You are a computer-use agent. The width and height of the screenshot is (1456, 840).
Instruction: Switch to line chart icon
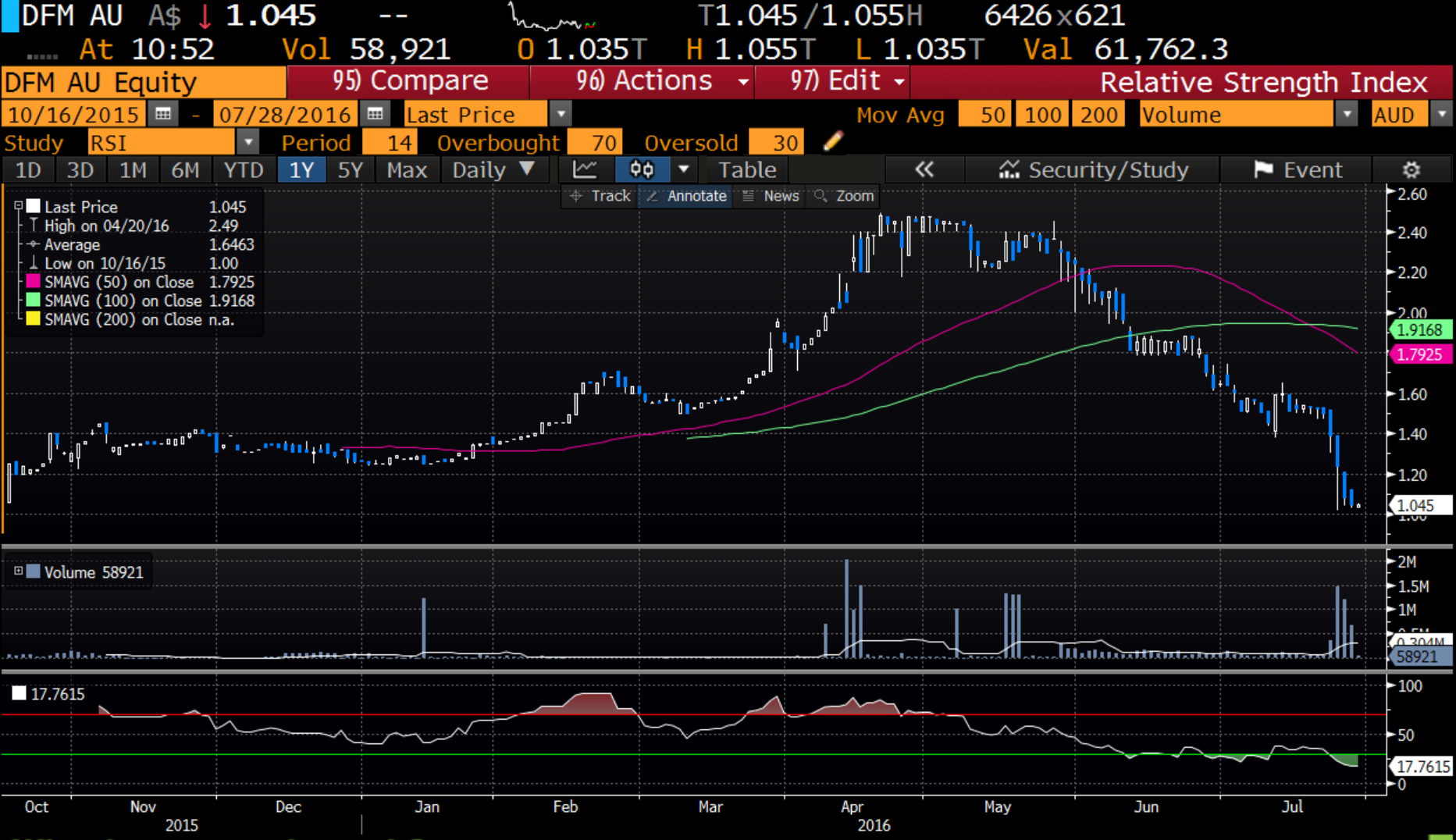click(585, 169)
